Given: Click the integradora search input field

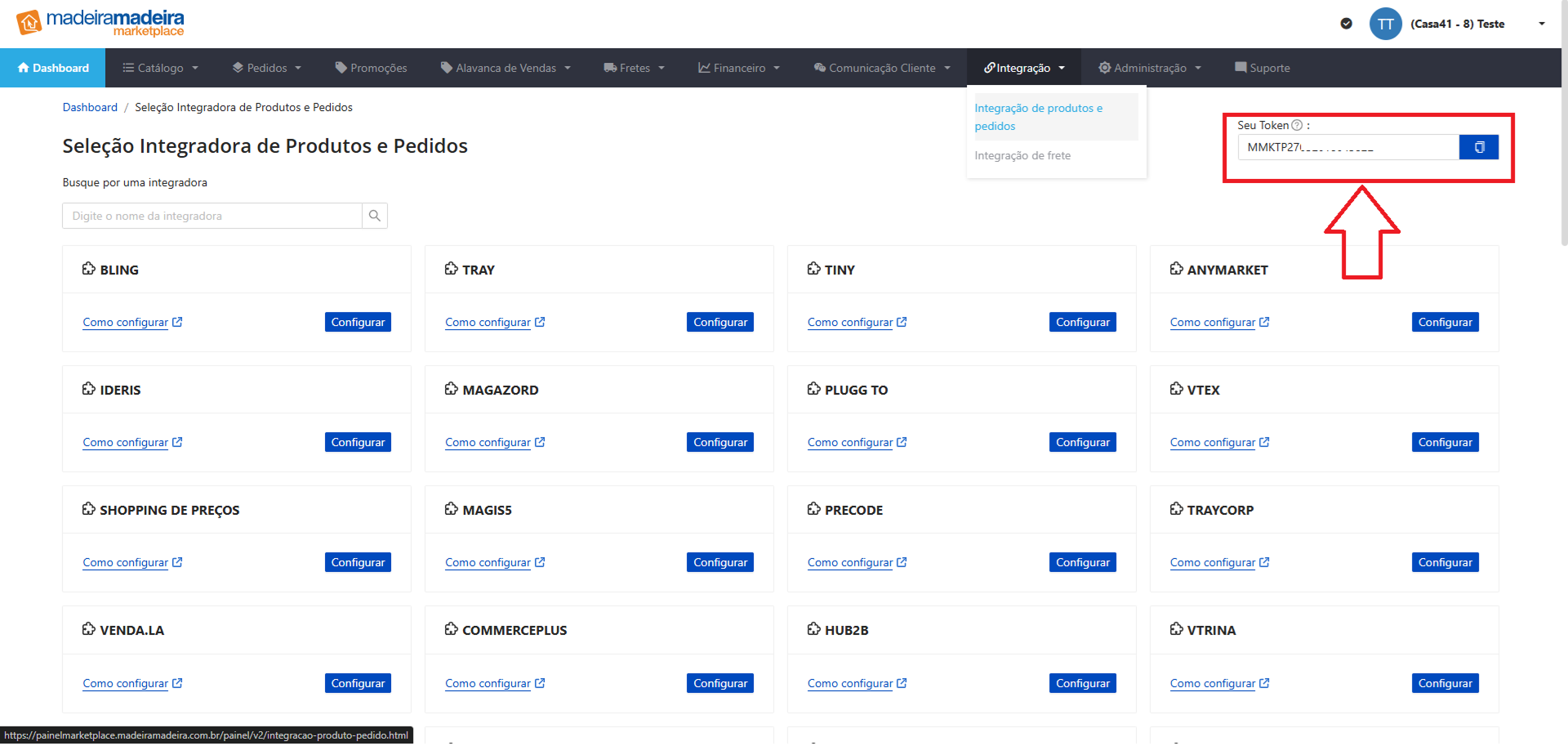Looking at the screenshot, I should 212,216.
